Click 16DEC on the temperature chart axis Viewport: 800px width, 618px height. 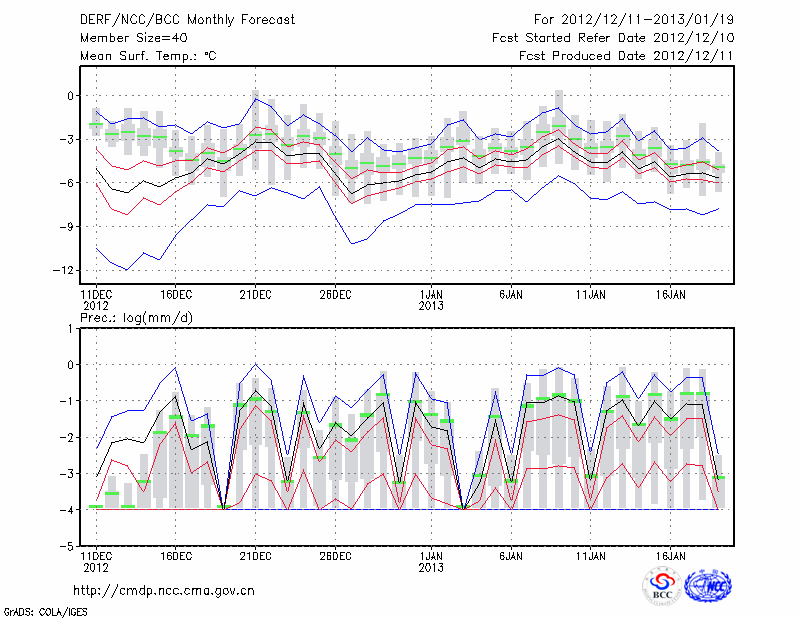[175, 294]
